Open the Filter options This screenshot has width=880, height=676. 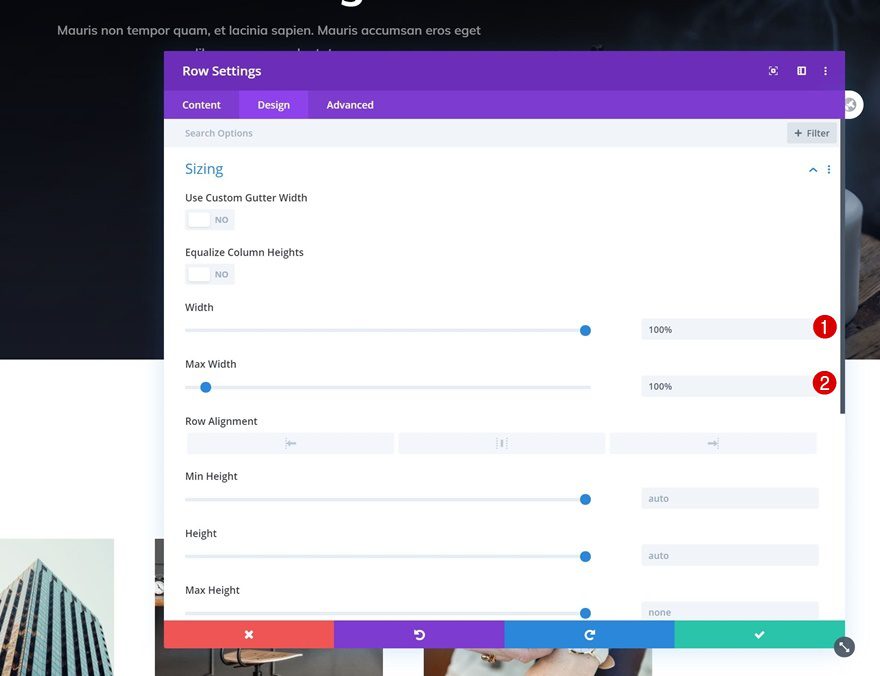[811, 132]
